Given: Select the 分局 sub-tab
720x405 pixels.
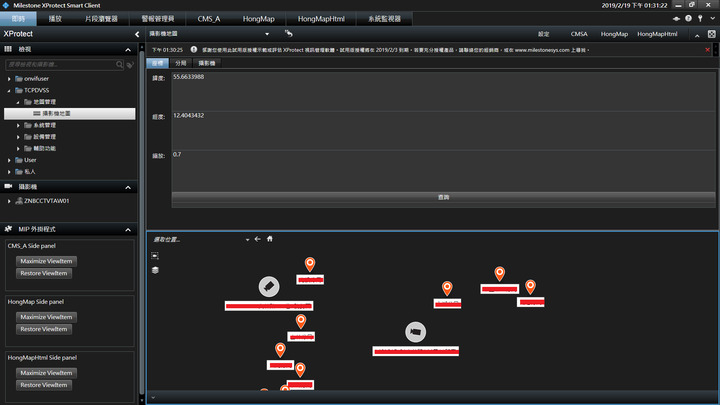Looking at the screenshot, I should (181, 62).
